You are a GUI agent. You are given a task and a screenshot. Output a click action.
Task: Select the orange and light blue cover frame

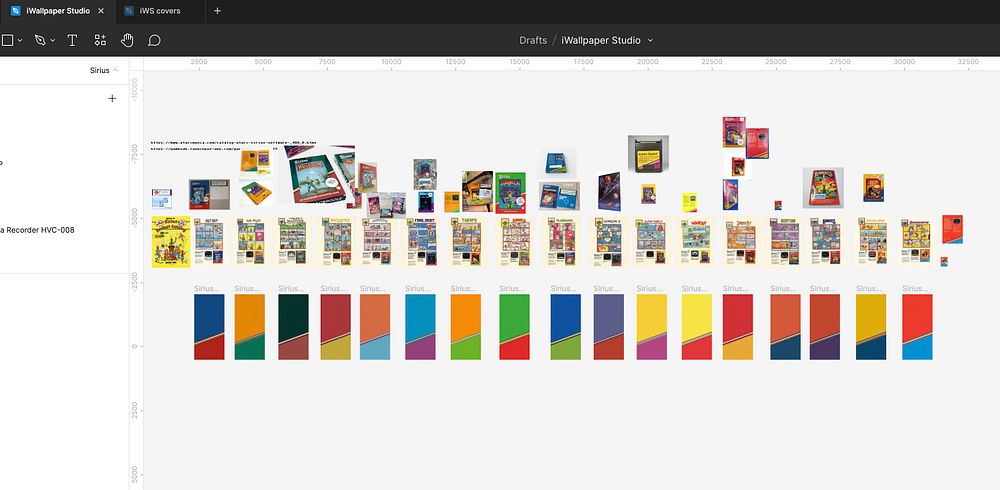point(375,327)
